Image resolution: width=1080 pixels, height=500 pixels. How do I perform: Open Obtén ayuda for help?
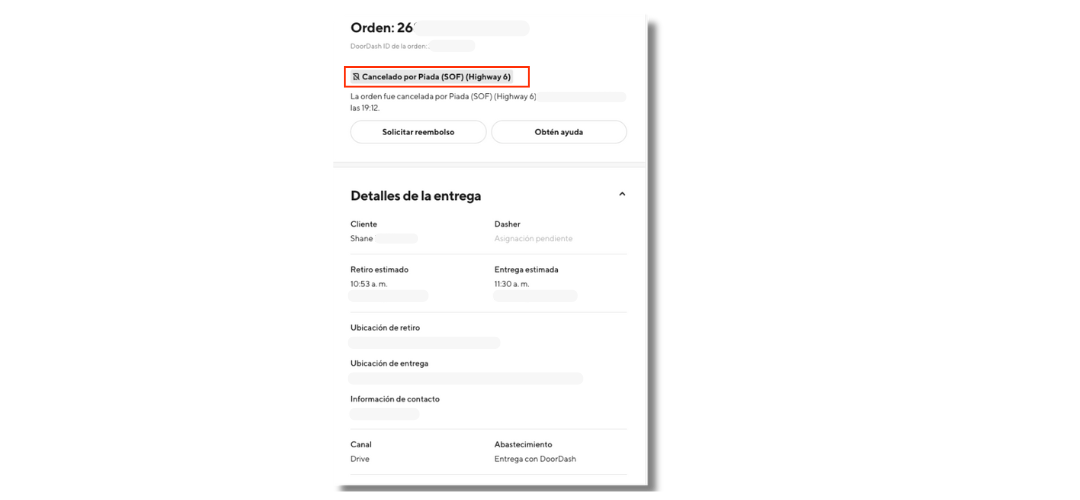[x=559, y=132]
